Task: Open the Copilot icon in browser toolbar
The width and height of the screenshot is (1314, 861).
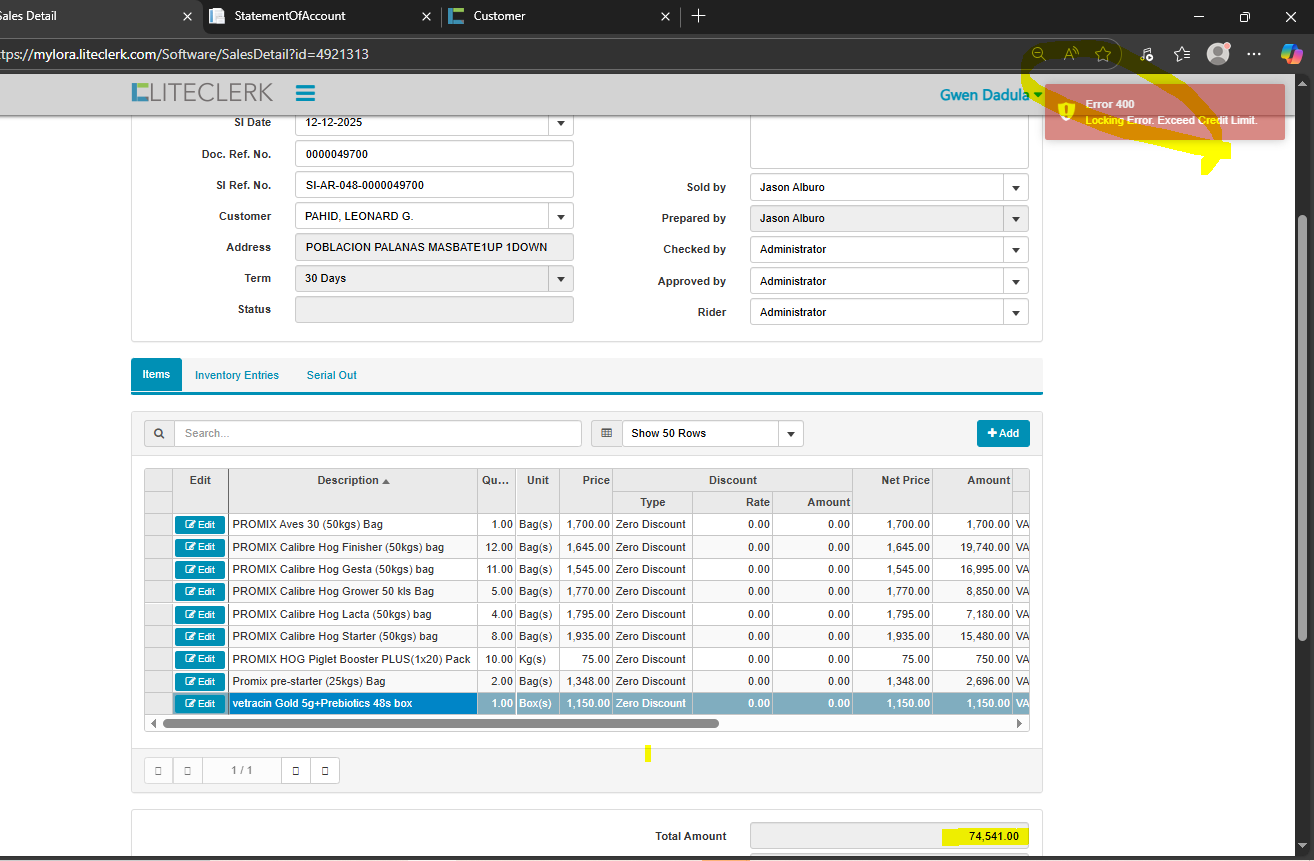Action: click(1291, 54)
